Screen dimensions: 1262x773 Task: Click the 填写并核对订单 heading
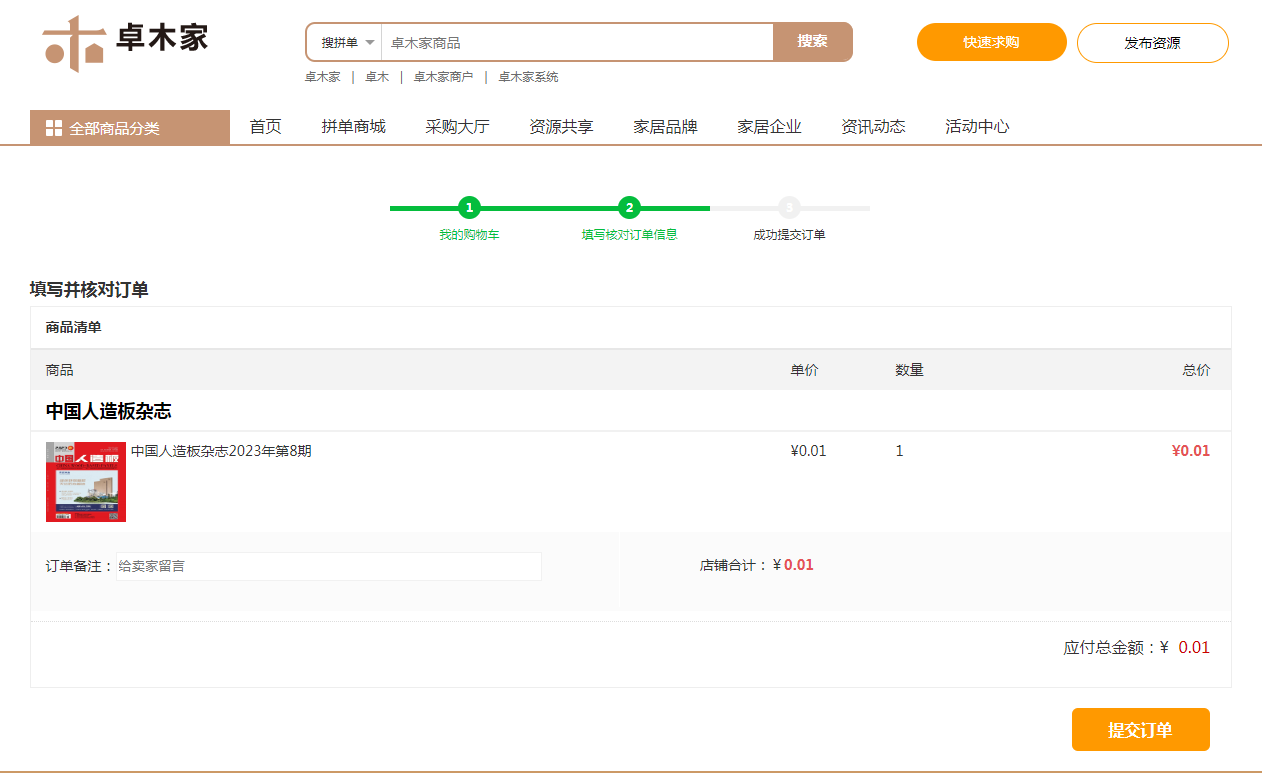coord(89,290)
